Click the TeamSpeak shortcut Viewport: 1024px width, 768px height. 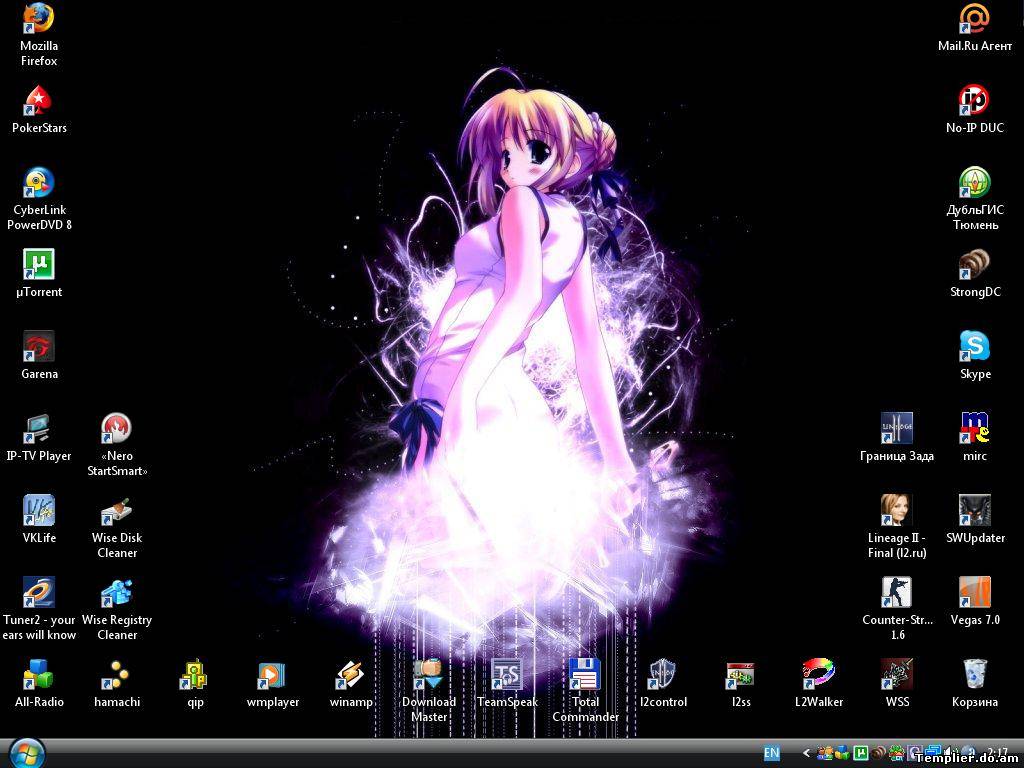coord(507,675)
